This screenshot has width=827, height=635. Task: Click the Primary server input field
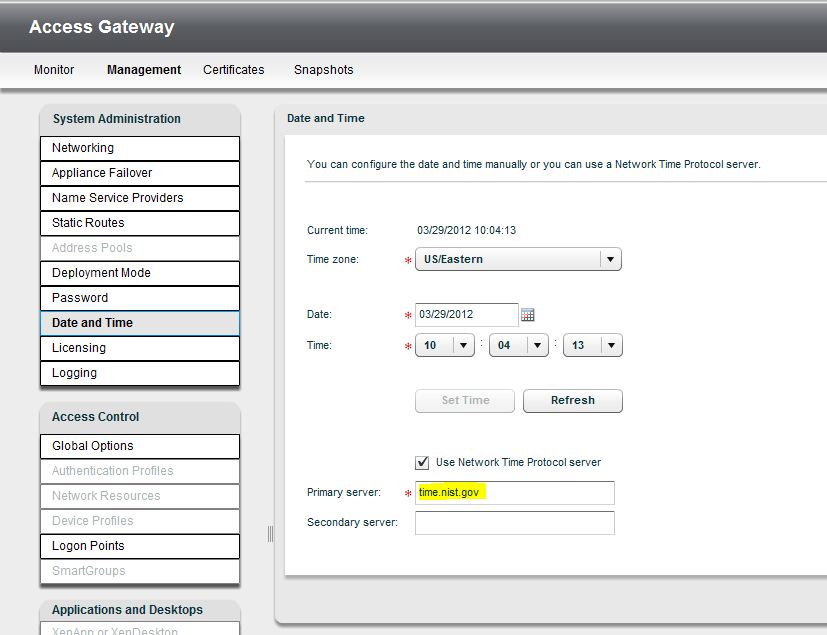pyautogui.click(x=514, y=493)
